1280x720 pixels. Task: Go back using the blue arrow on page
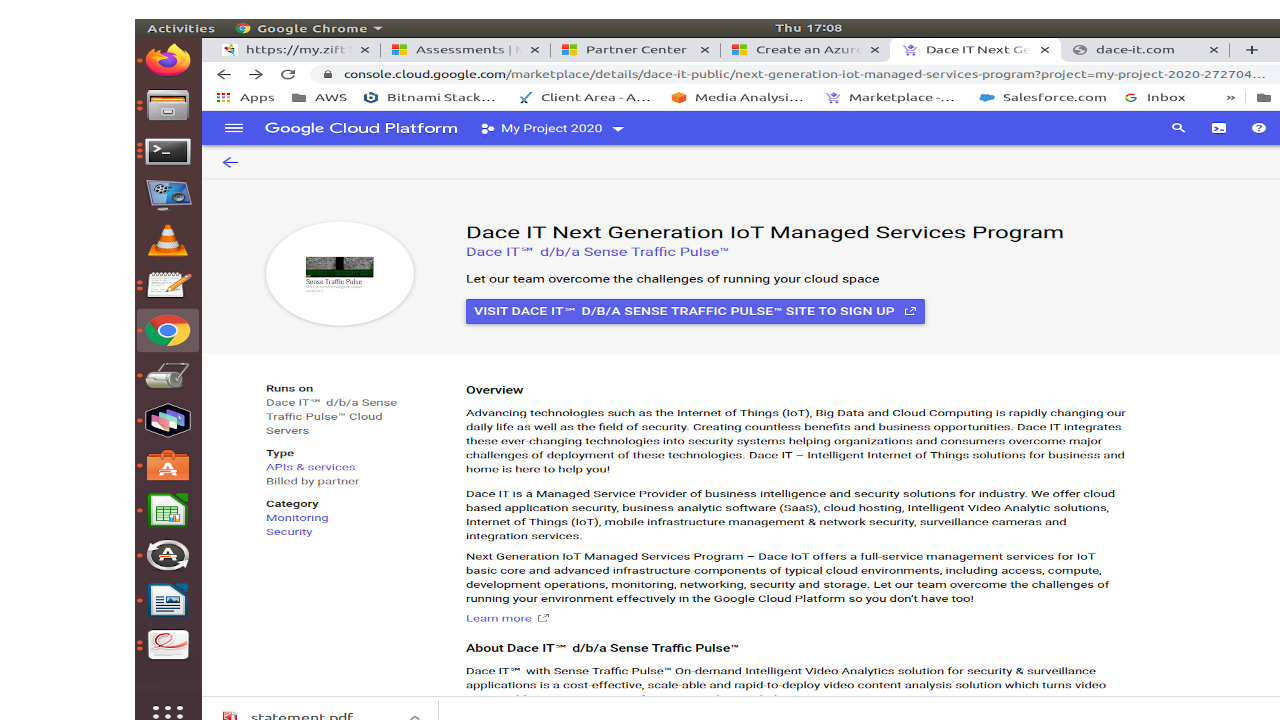click(230, 162)
